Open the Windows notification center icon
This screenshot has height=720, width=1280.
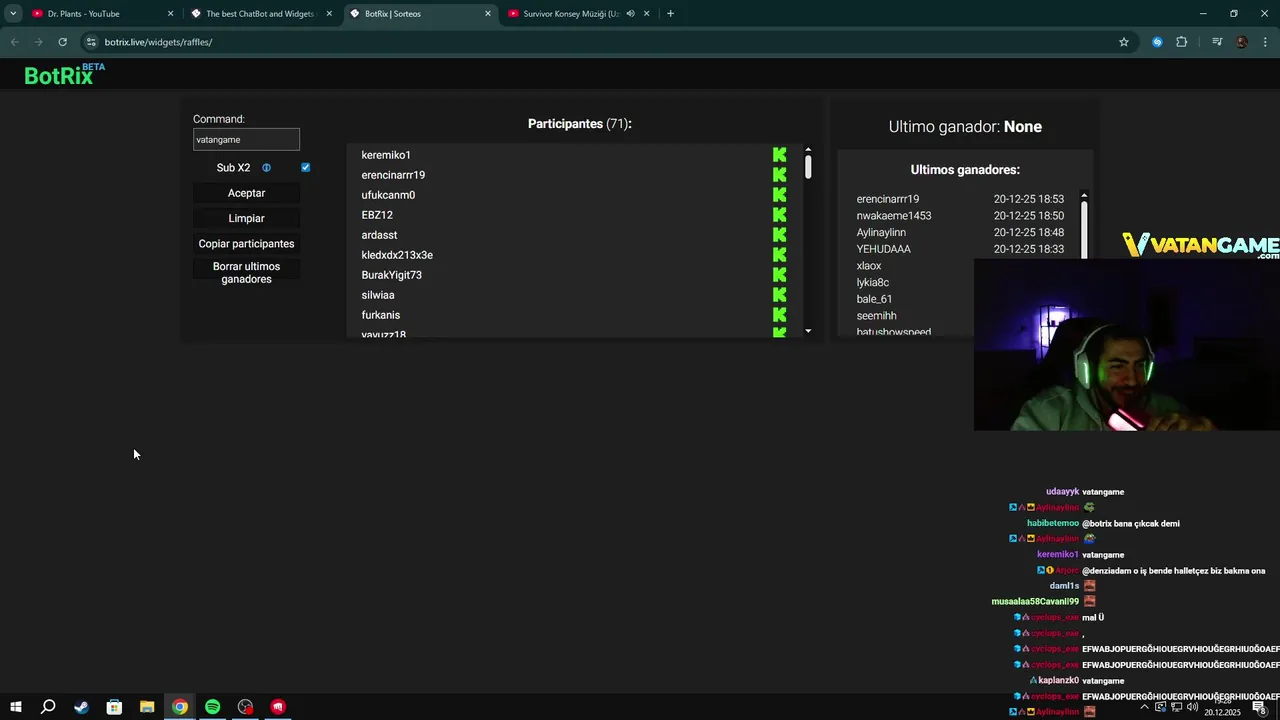1258,707
